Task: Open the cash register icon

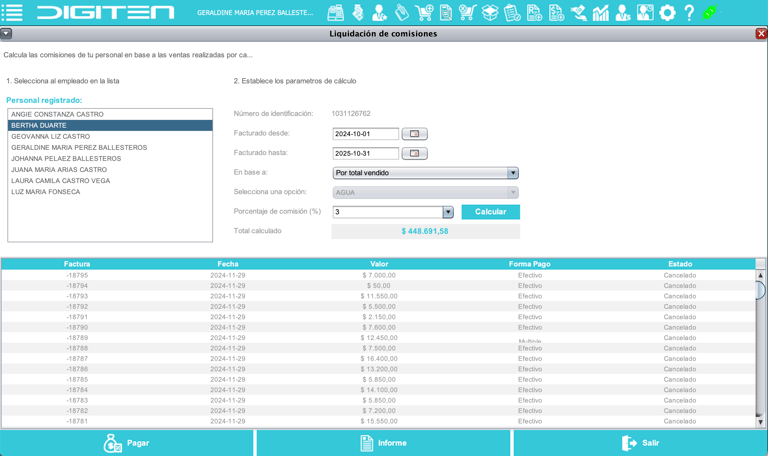Action: tap(336, 13)
